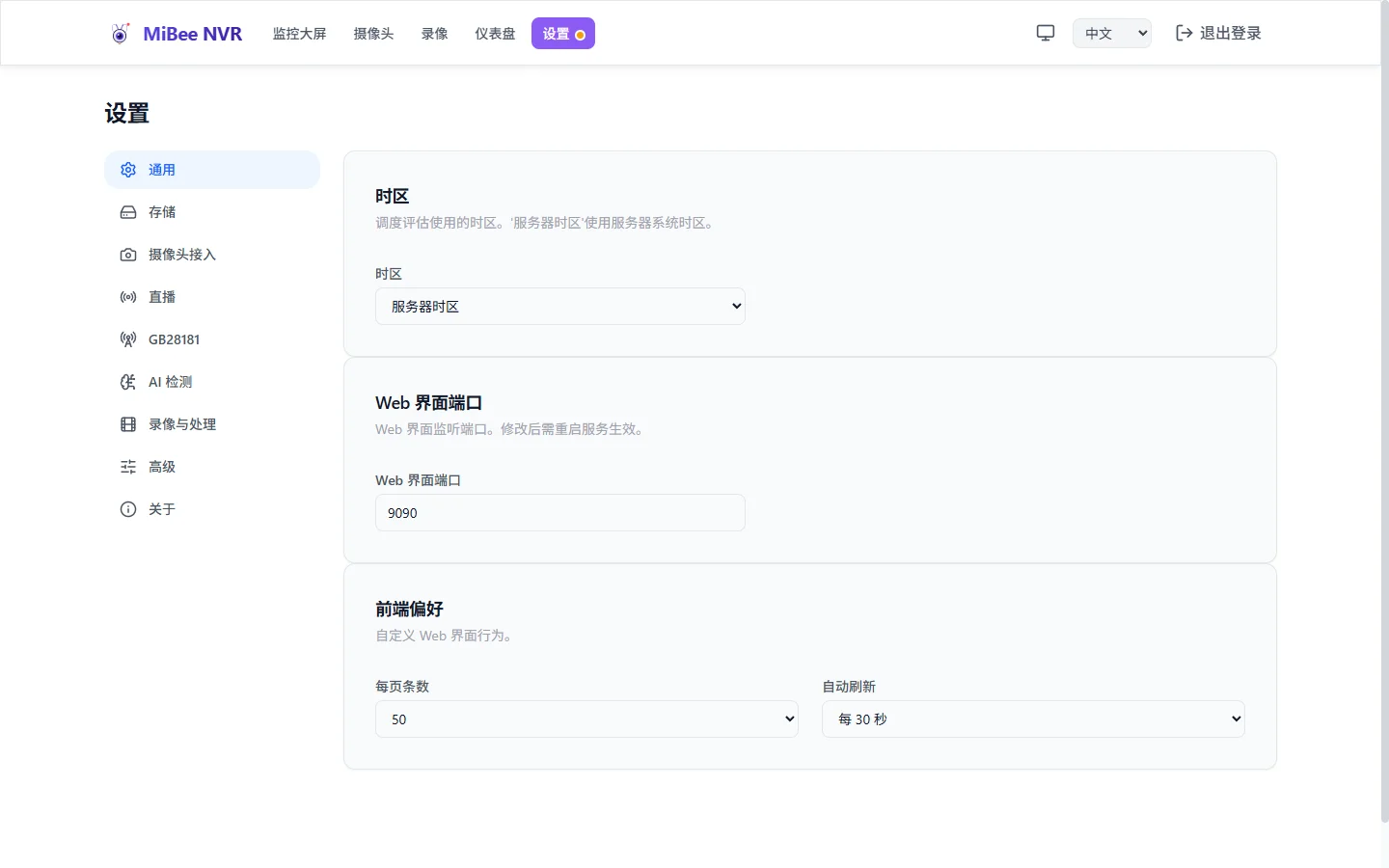Click the 调度评估使用的时区 description text
1389x868 pixels.
[547, 223]
